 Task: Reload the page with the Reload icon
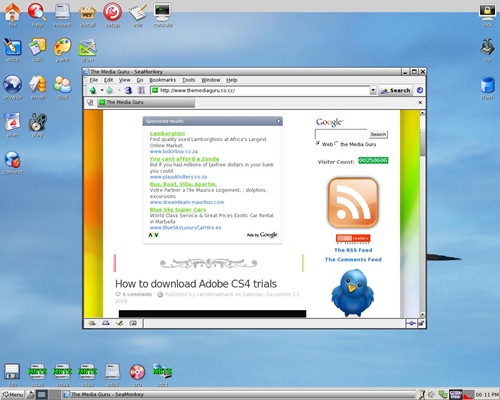[x=129, y=90]
